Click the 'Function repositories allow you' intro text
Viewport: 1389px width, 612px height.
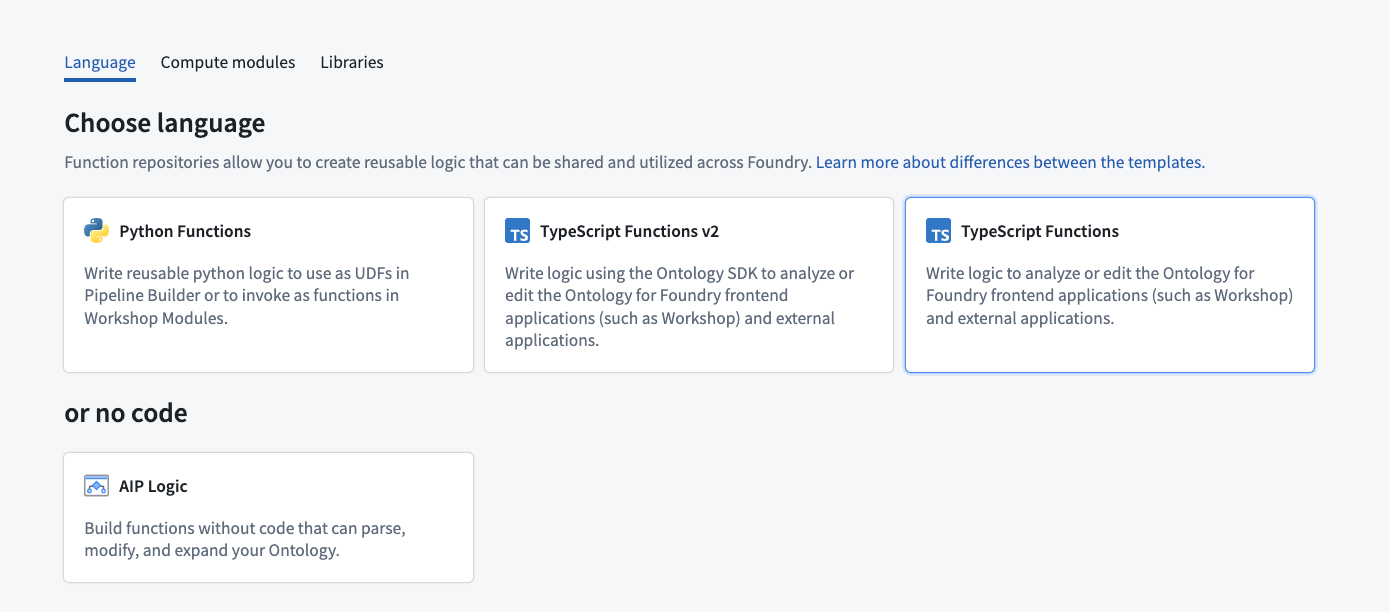[438, 162]
